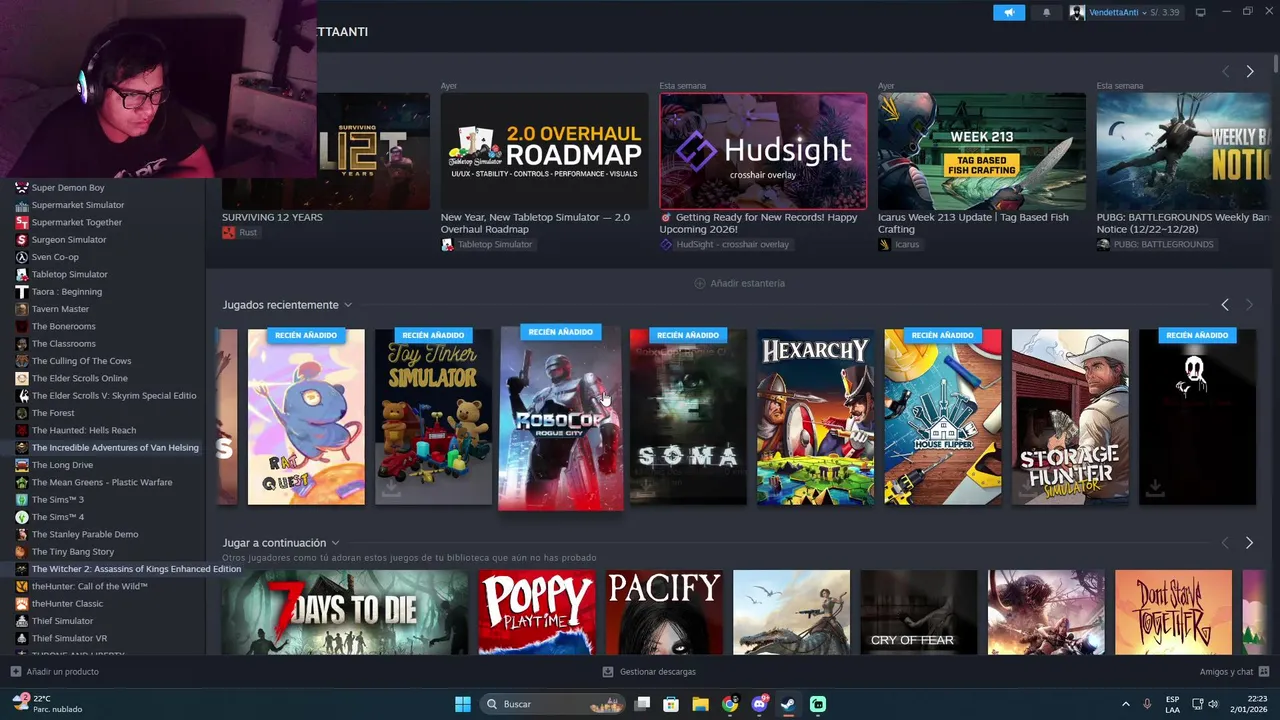Click the Skyrim Special Edition list icon
This screenshot has height=720, width=1280.
(22, 395)
